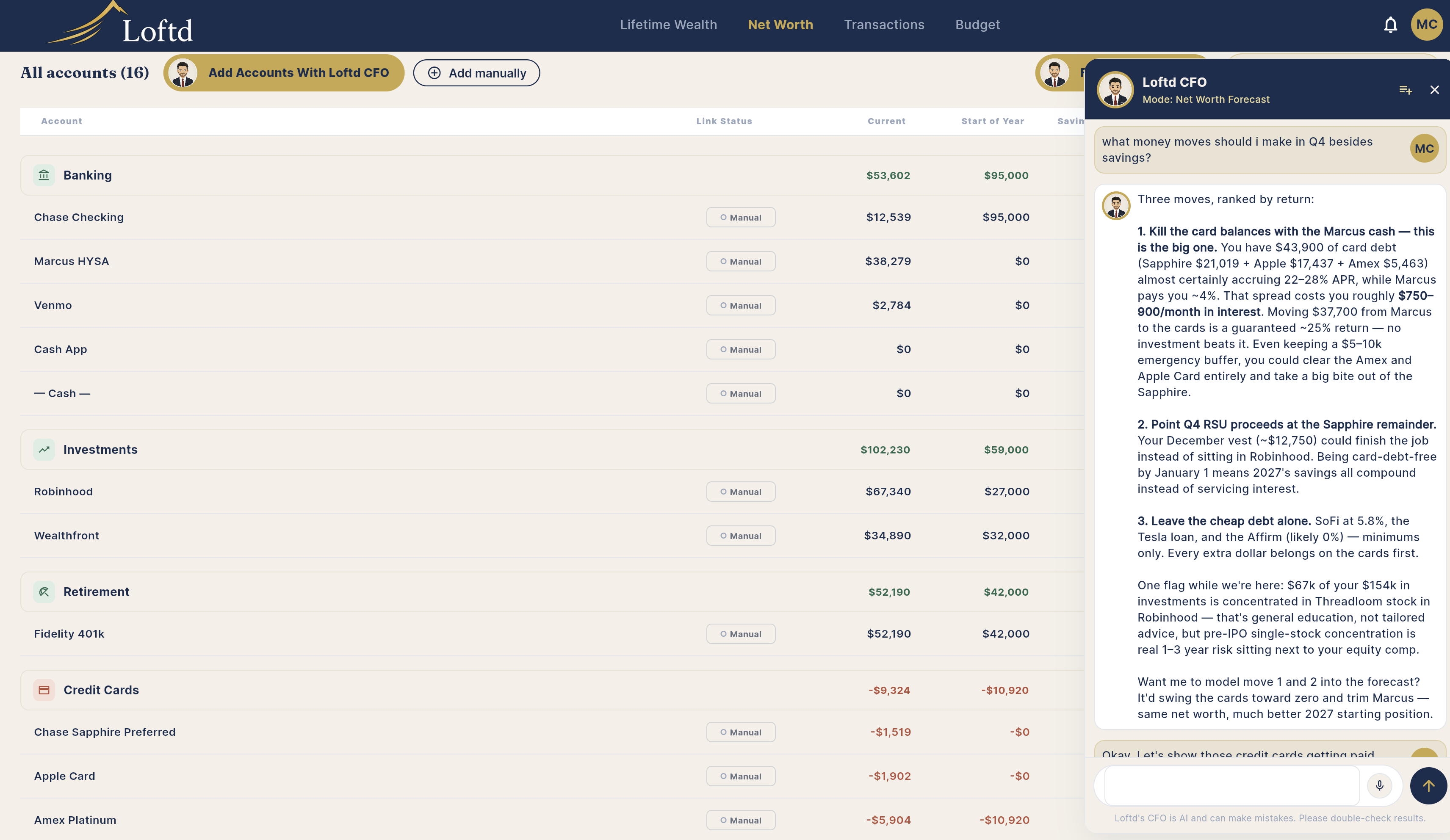The height and width of the screenshot is (840, 1450).
Task: Send the chat message with arrow button
Action: click(1428, 785)
